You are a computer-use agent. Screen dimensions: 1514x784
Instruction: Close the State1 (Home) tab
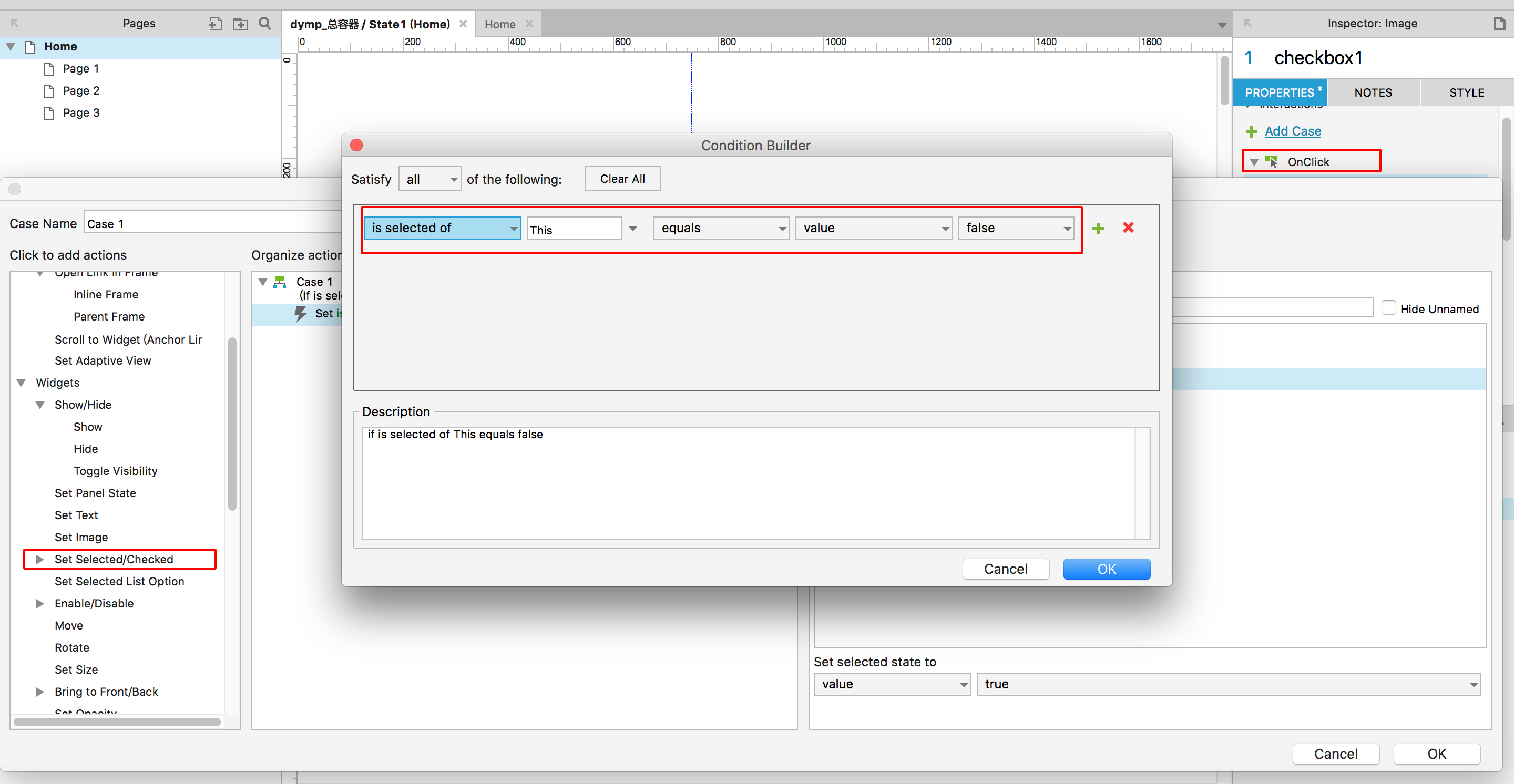pyautogui.click(x=463, y=24)
